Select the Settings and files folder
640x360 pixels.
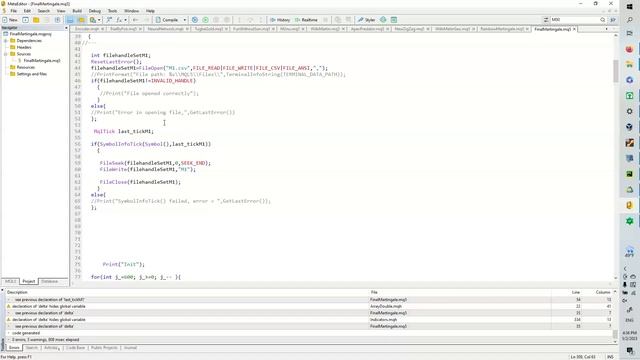point(31,74)
